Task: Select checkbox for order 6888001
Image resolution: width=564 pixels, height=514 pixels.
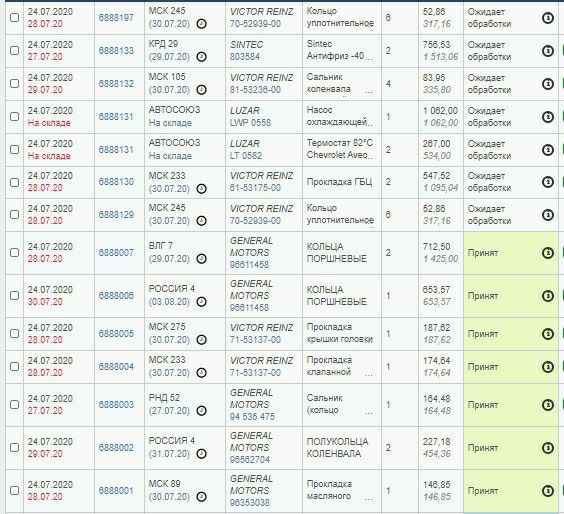Action: pyautogui.click(x=14, y=490)
